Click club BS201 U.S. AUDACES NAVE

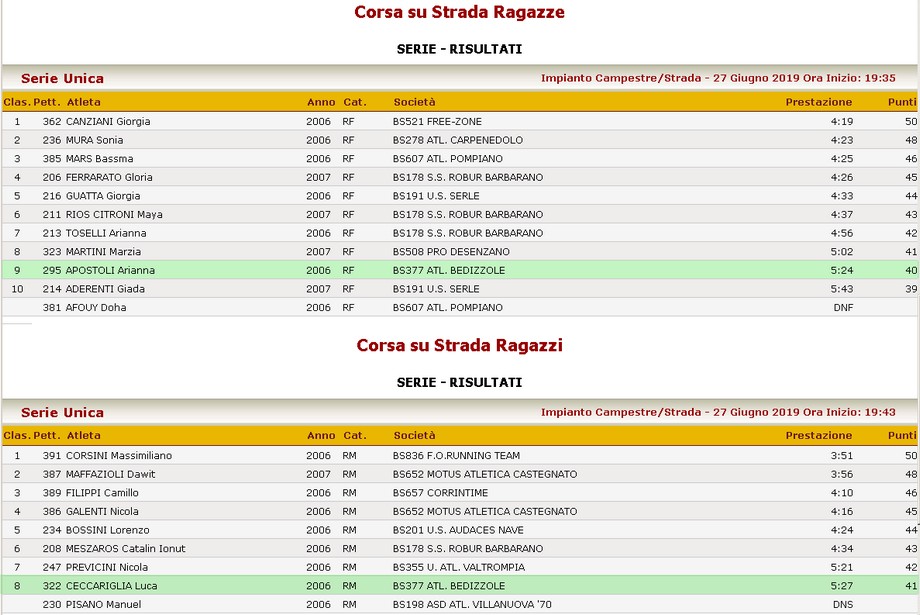click(458, 530)
